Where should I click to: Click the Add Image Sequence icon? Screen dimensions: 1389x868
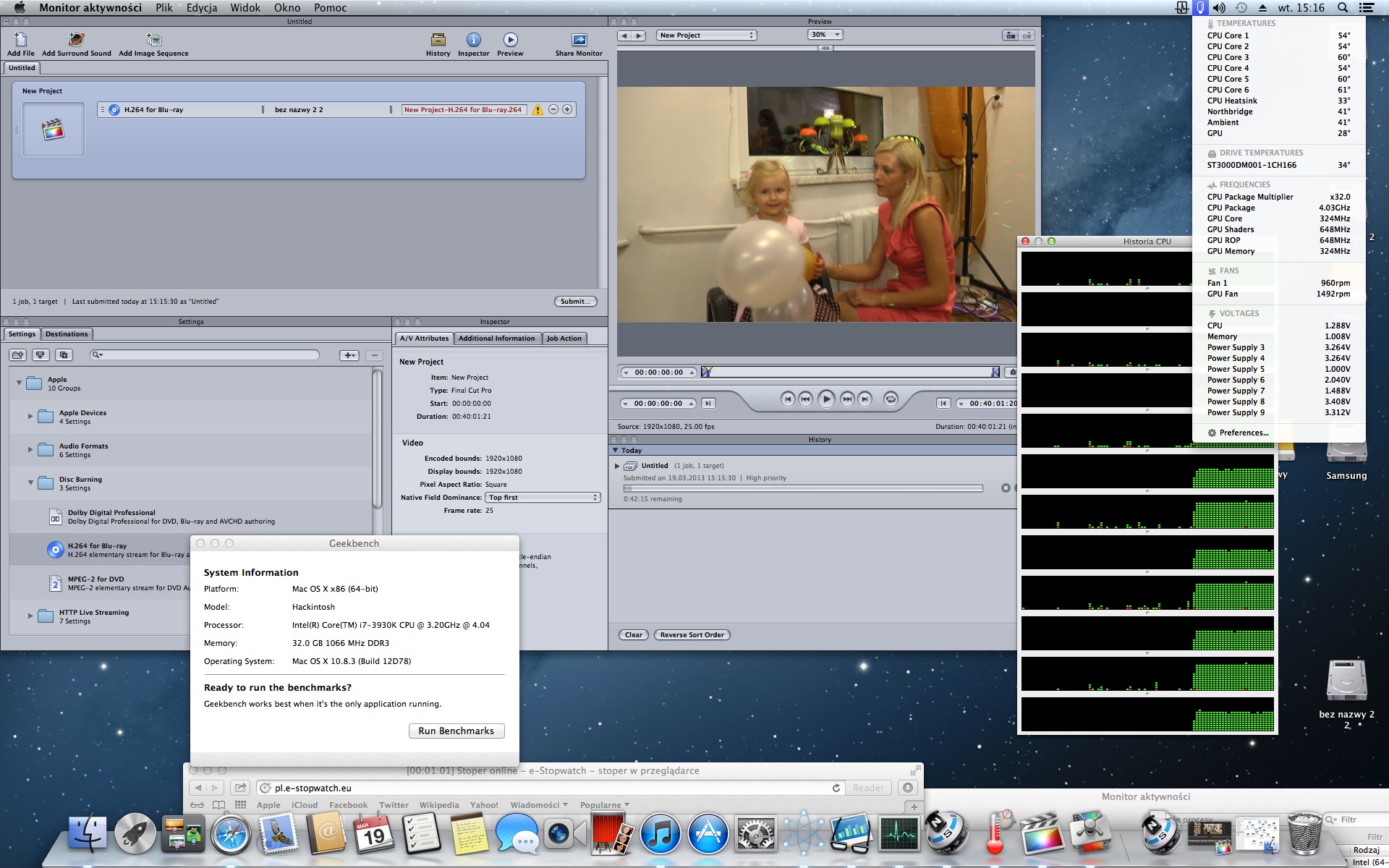[x=153, y=40]
